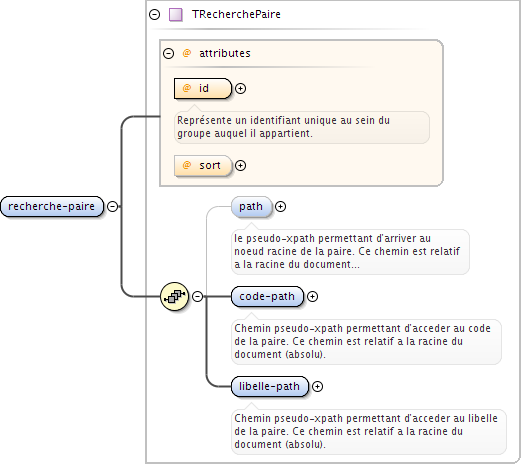
Task: Click the purple TRecherchePaire complex type icon
Action: click(x=176, y=15)
